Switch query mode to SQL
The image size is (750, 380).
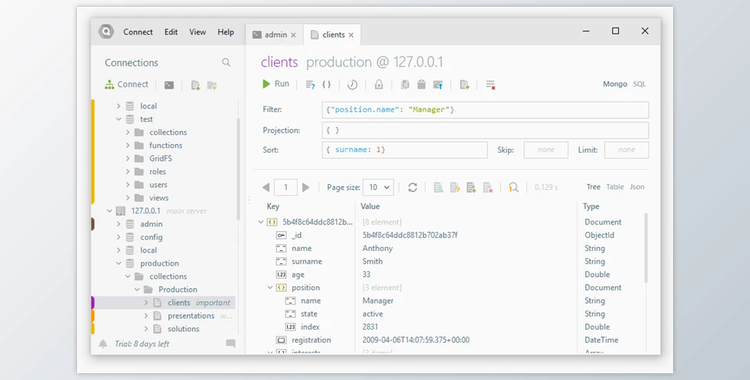639,84
